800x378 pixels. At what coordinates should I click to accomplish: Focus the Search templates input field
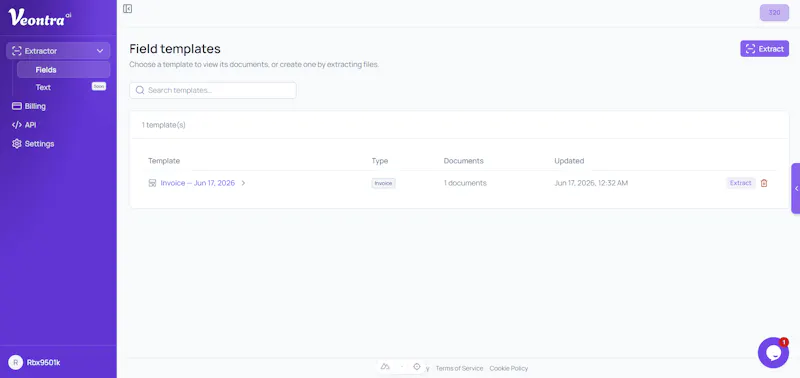tap(213, 90)
